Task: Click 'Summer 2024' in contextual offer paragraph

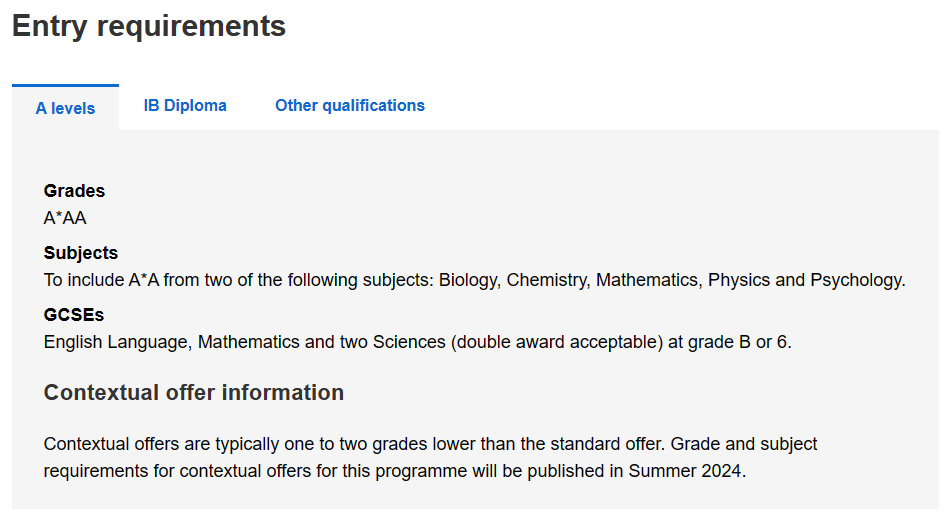Action: click(685, 471)
